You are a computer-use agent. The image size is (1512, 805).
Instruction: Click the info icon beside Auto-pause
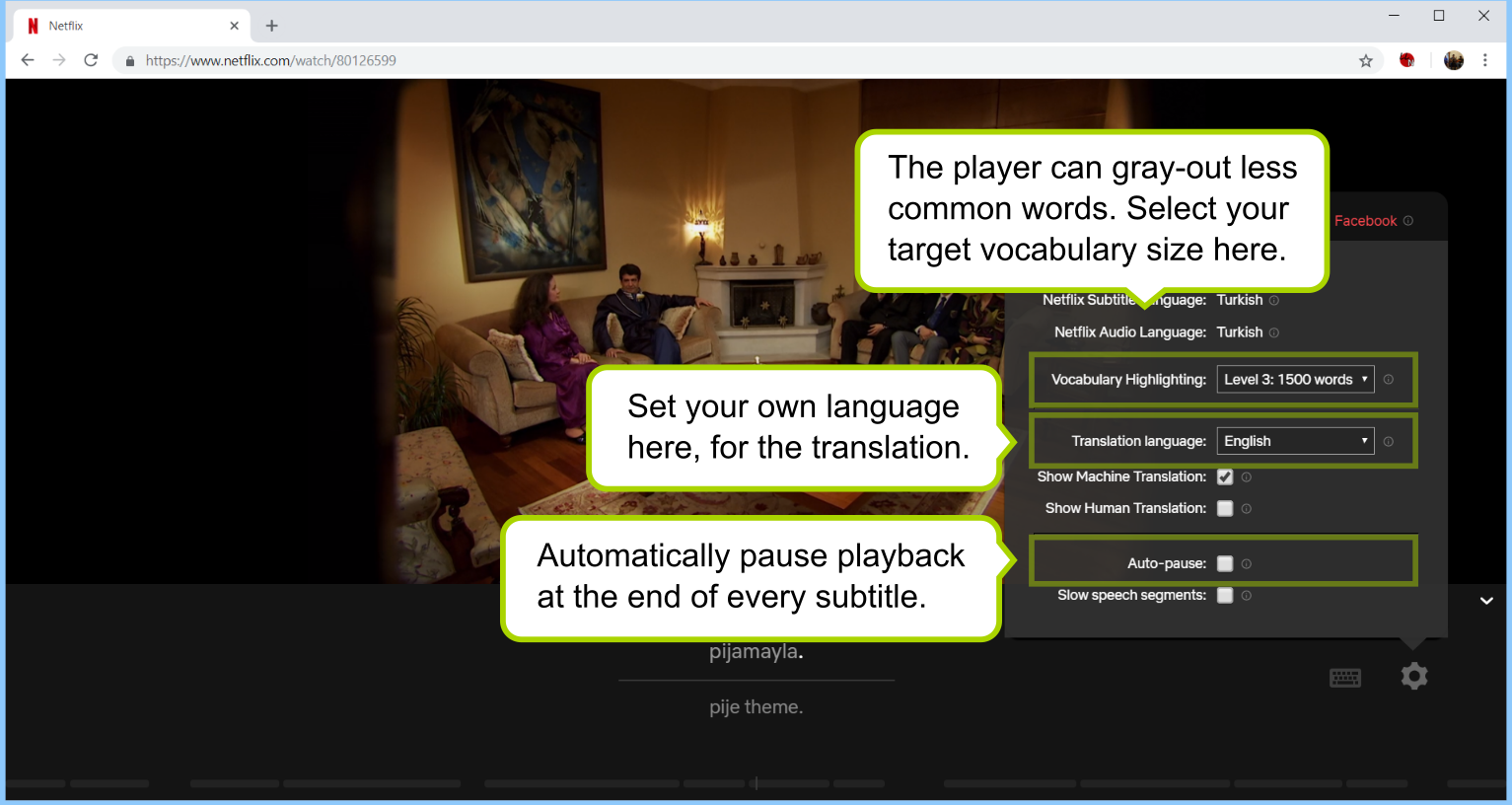[x=1247, y=564]
